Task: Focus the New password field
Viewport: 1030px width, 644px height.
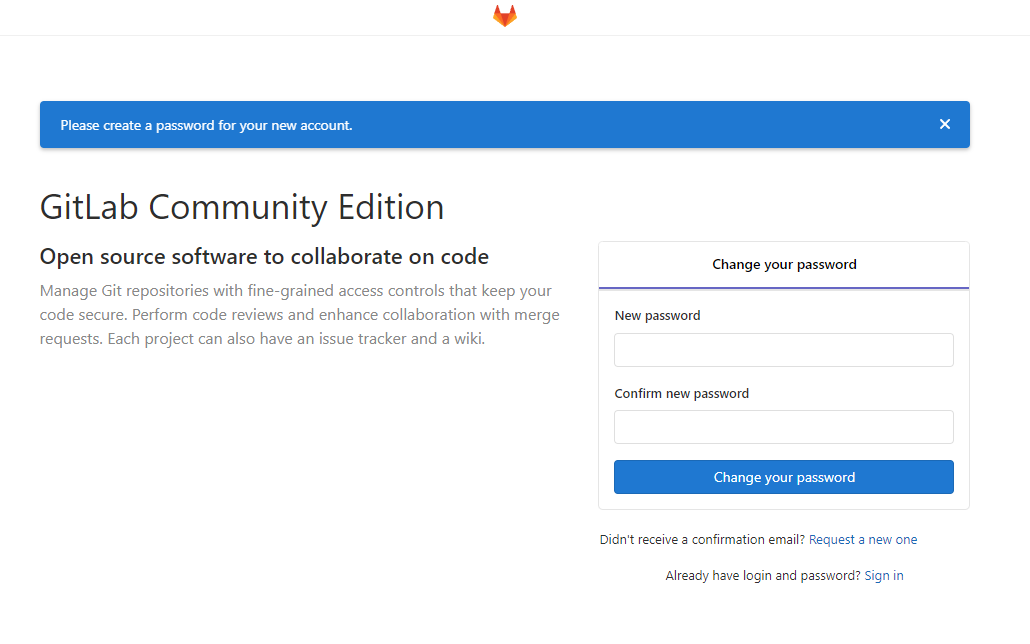Action: coord(784,350)
